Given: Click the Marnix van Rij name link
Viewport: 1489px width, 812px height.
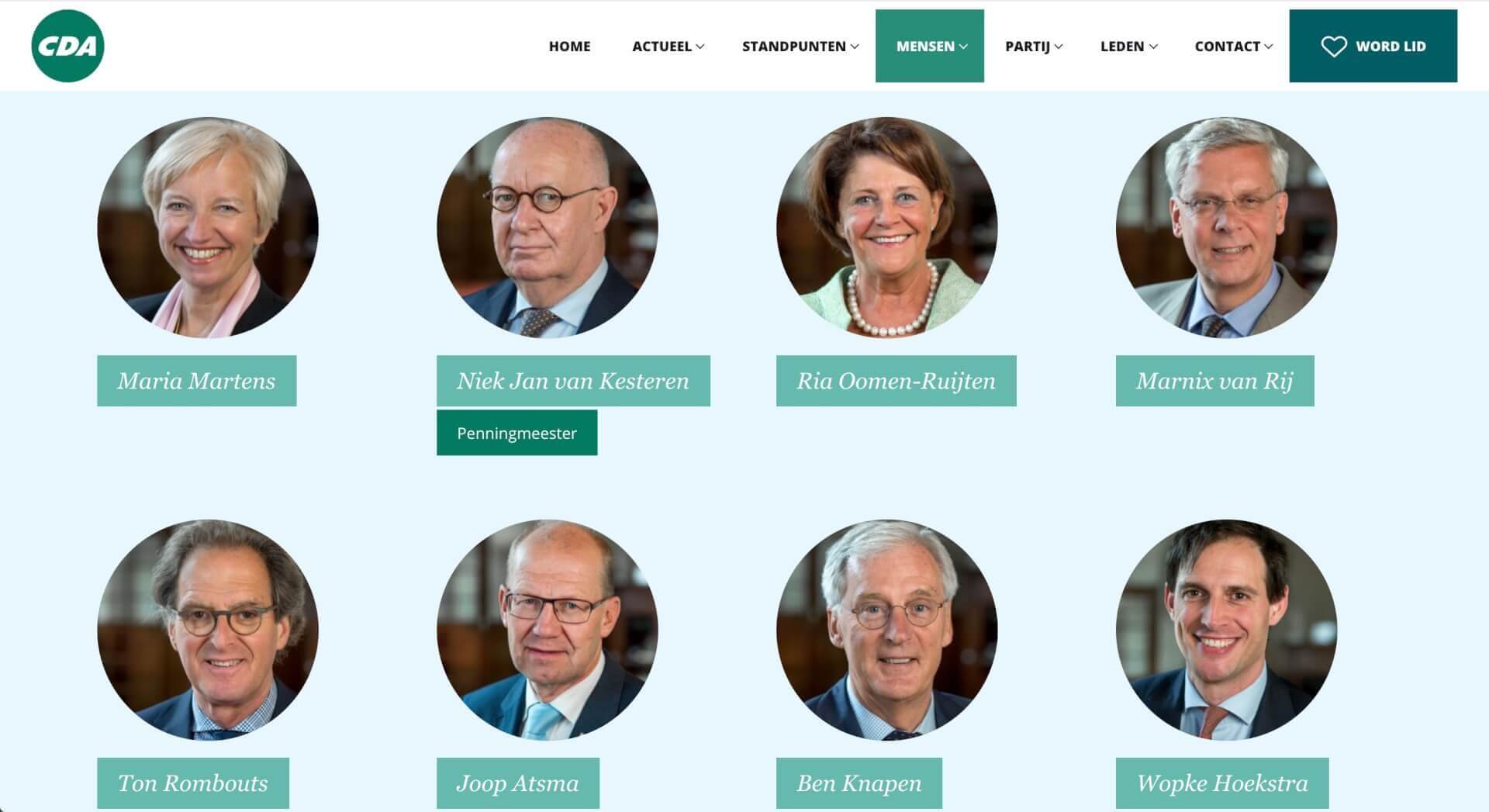Looking at the screenshot, I should 1215,381.
